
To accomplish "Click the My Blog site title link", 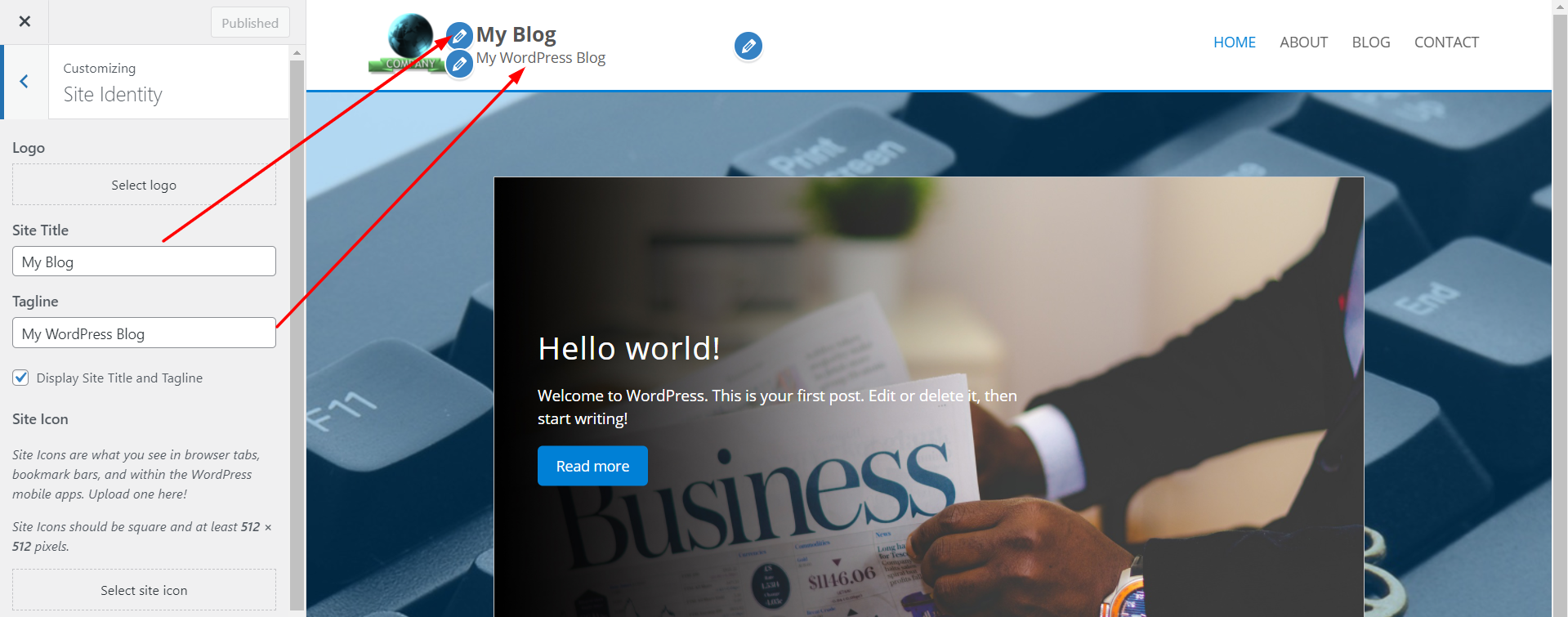I will point(516,34).
